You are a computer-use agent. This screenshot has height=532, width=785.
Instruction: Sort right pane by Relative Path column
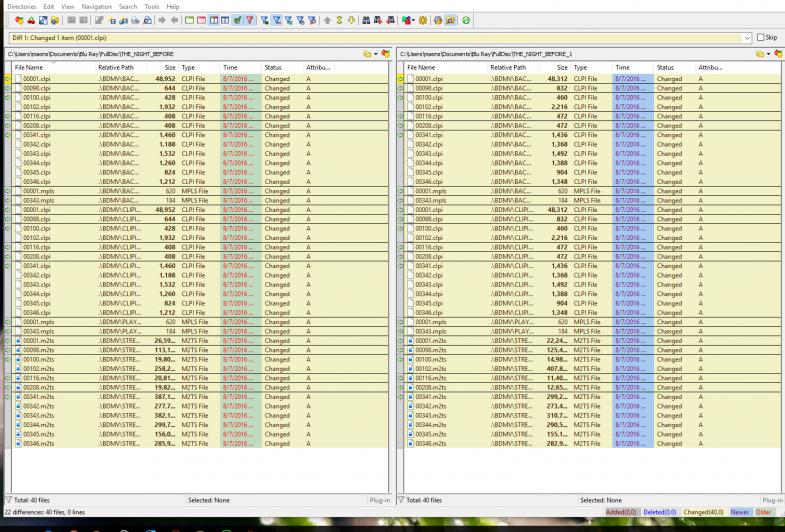(x=513, y=68)
